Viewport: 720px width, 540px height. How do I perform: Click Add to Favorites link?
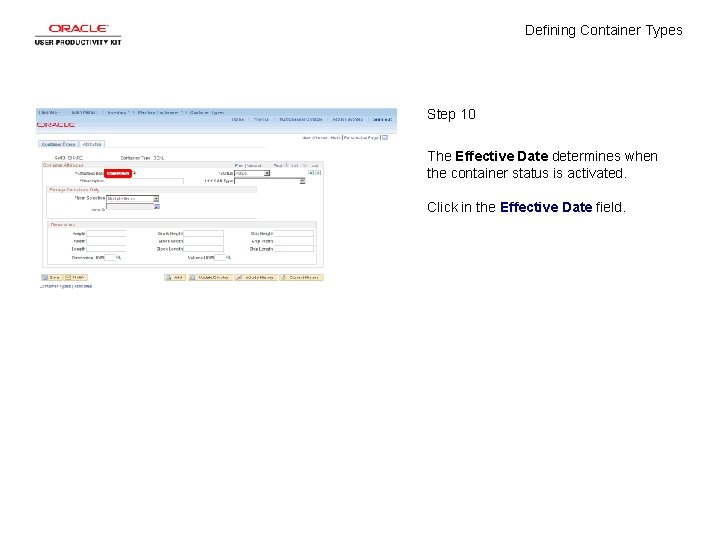347,119
